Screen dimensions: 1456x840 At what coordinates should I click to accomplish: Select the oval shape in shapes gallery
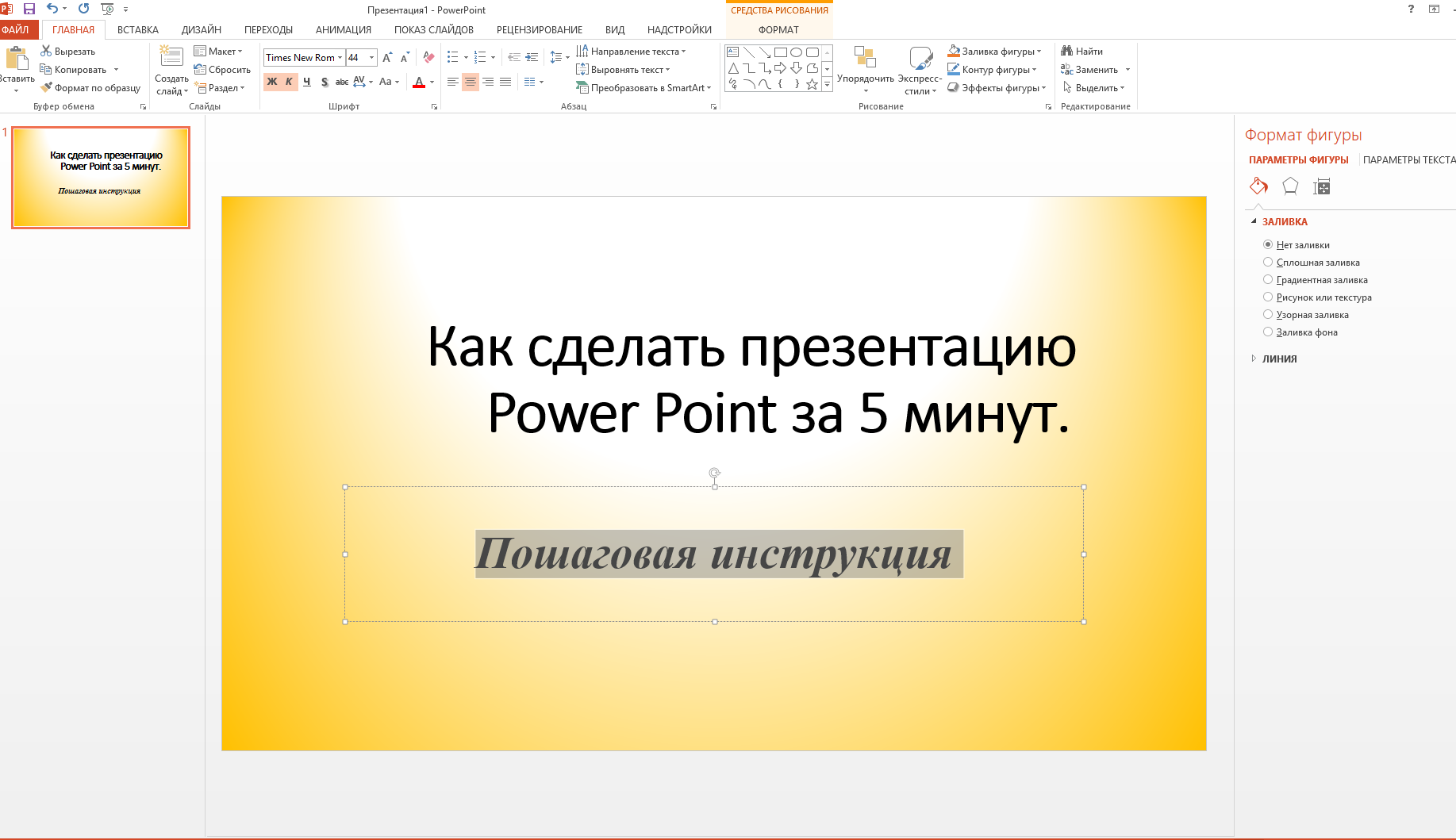797,52
